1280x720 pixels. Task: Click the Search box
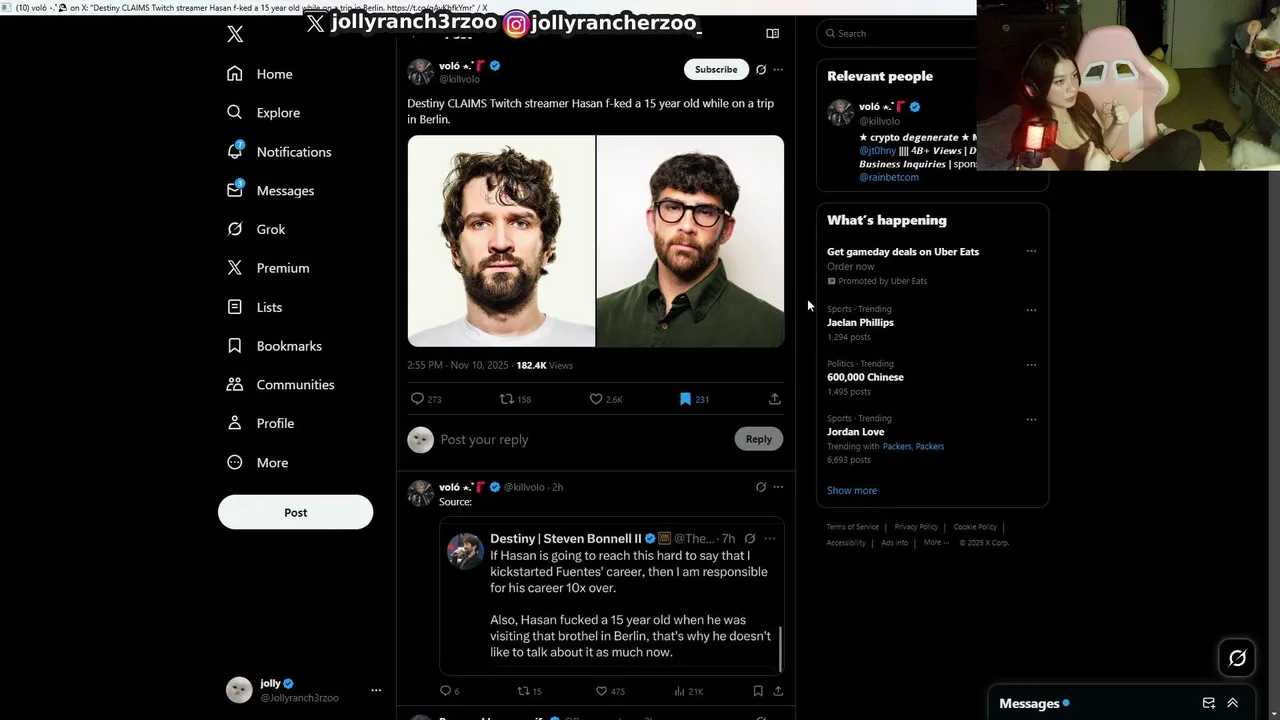(897, 33)
